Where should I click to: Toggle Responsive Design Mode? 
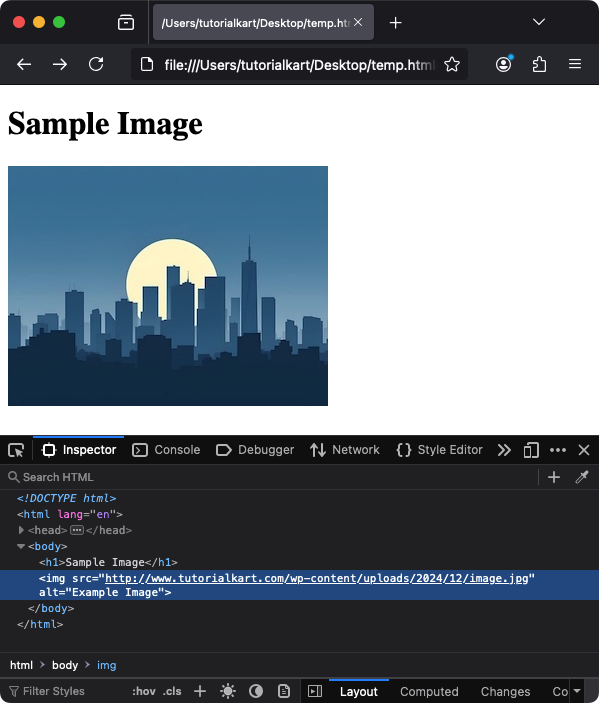[531, 450]
